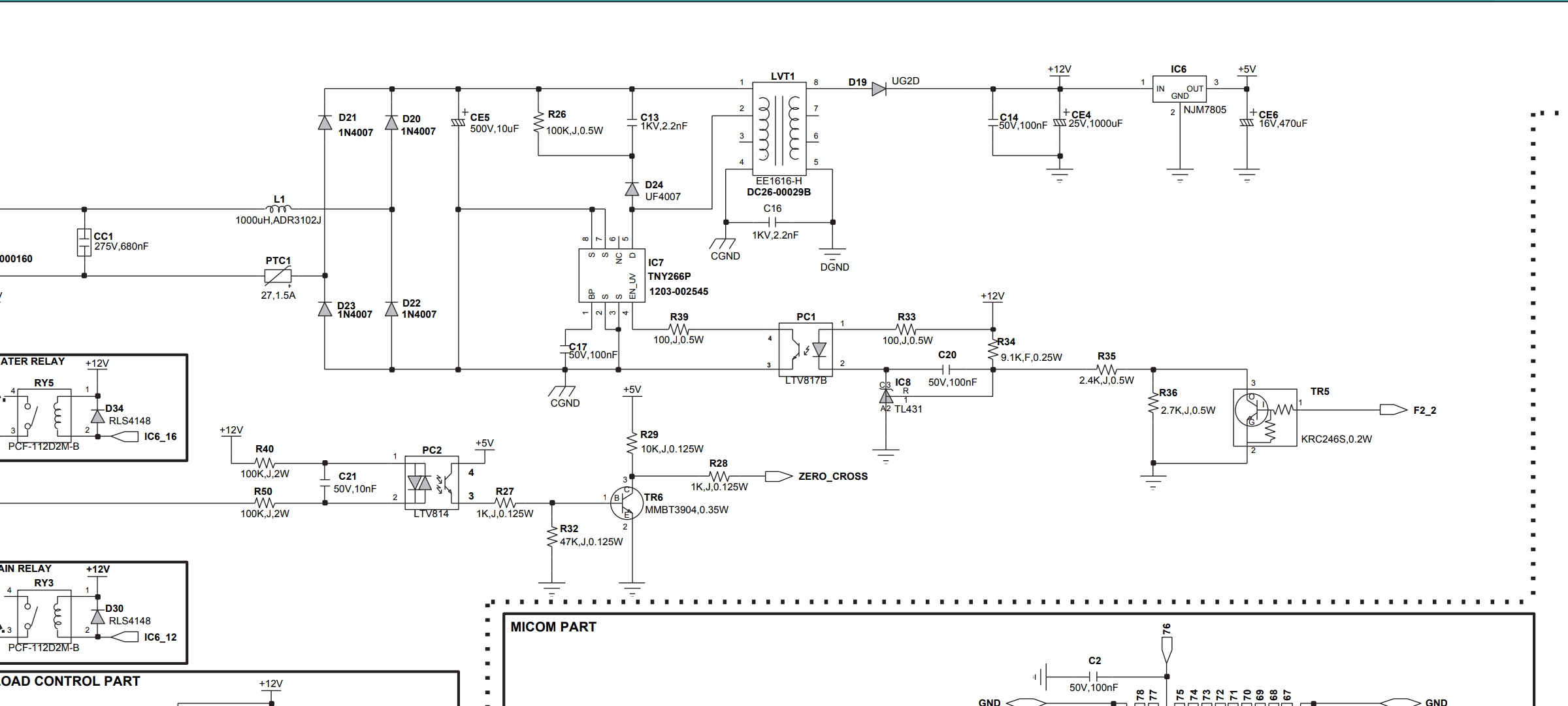The height and width of the screenshot is (706, 1568).
Task: Click the D24 UF4007 diode symbol
Action: (632, 189)
